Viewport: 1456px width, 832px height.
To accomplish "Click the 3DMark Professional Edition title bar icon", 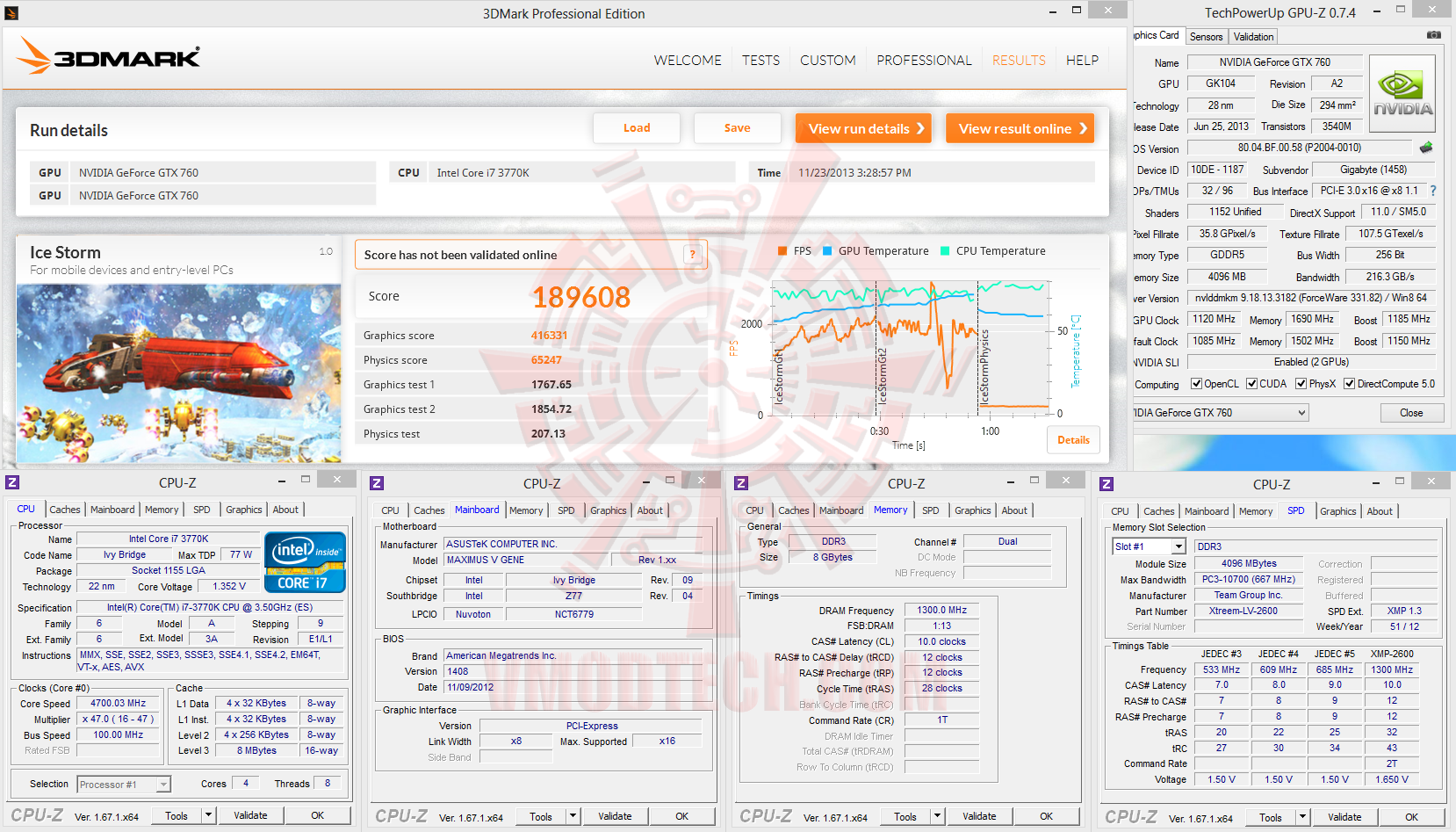I will coord(11,13).
